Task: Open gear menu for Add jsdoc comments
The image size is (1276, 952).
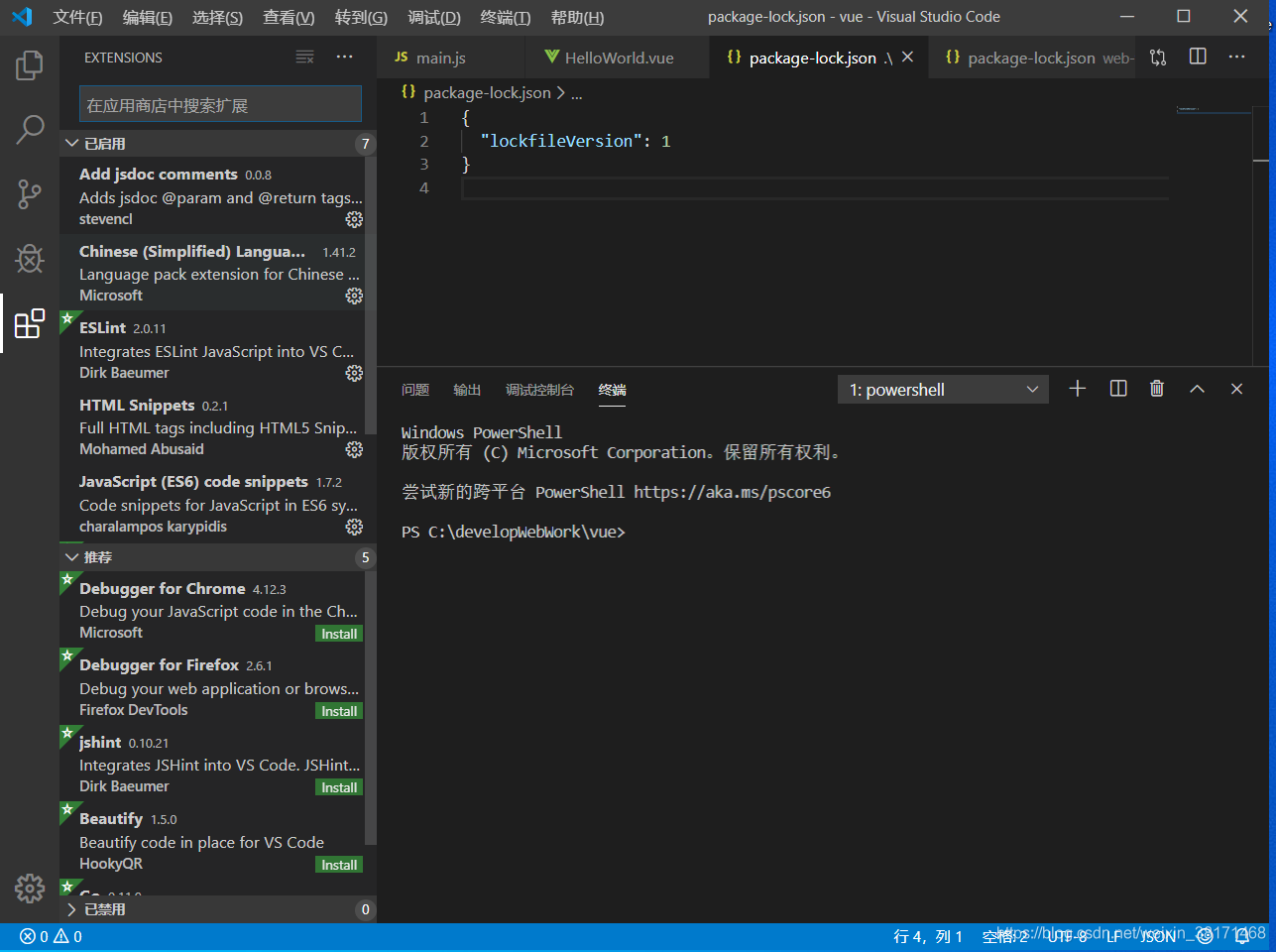Action: [x=354, y=219]
